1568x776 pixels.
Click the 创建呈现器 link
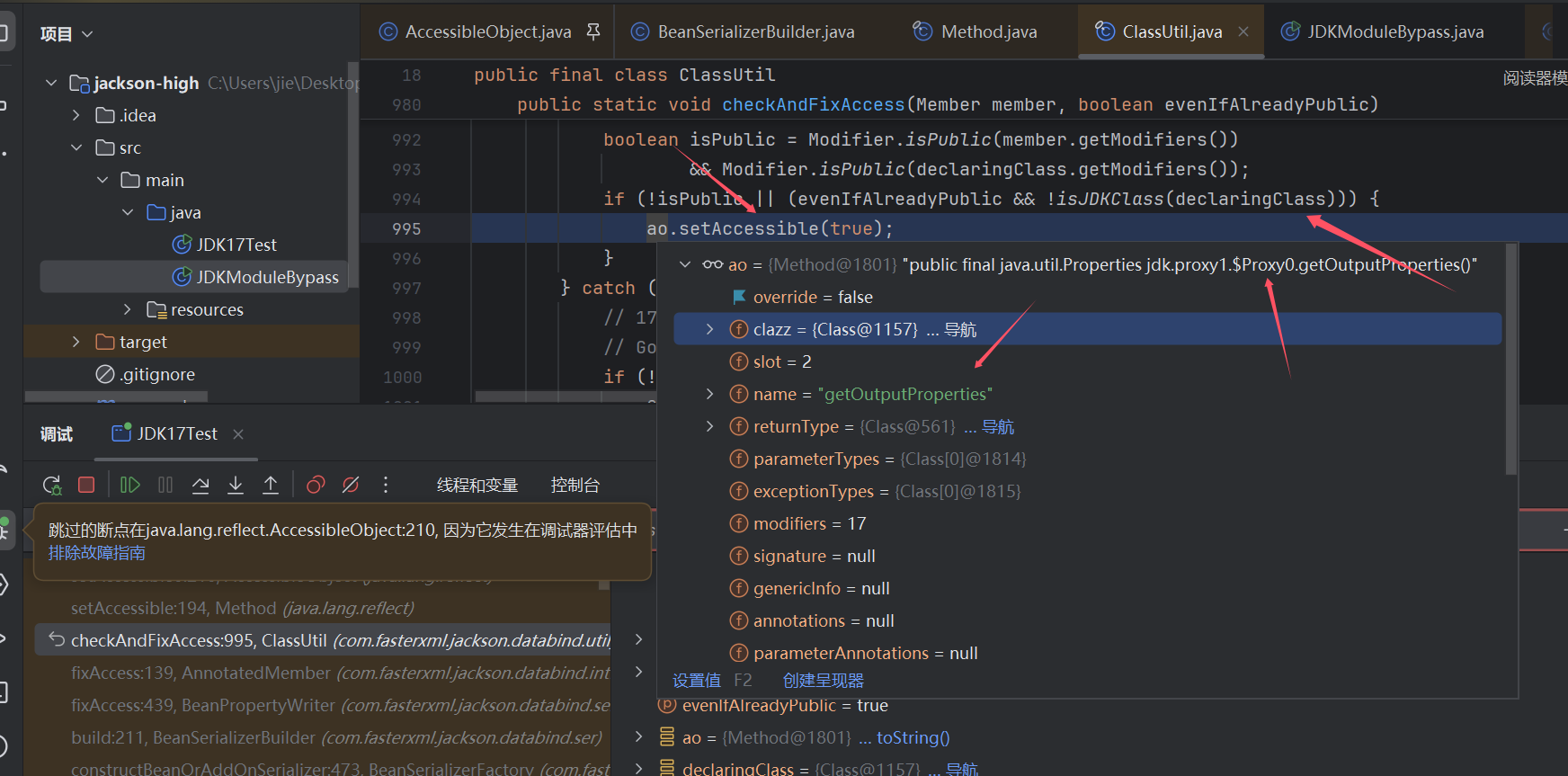coord(824,681)
